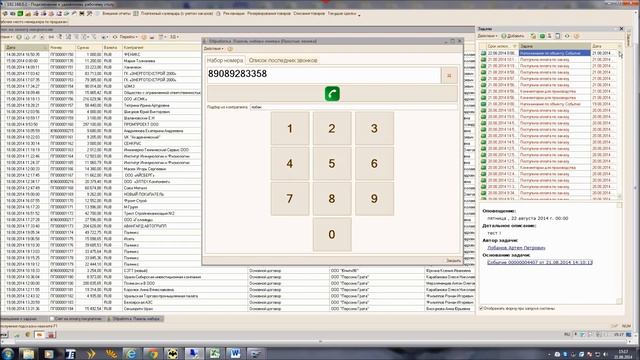This screenshot has height=360, width=640.
Task: Click the edit task icon in tasks toolbar
Action: [x=533, y=36]
